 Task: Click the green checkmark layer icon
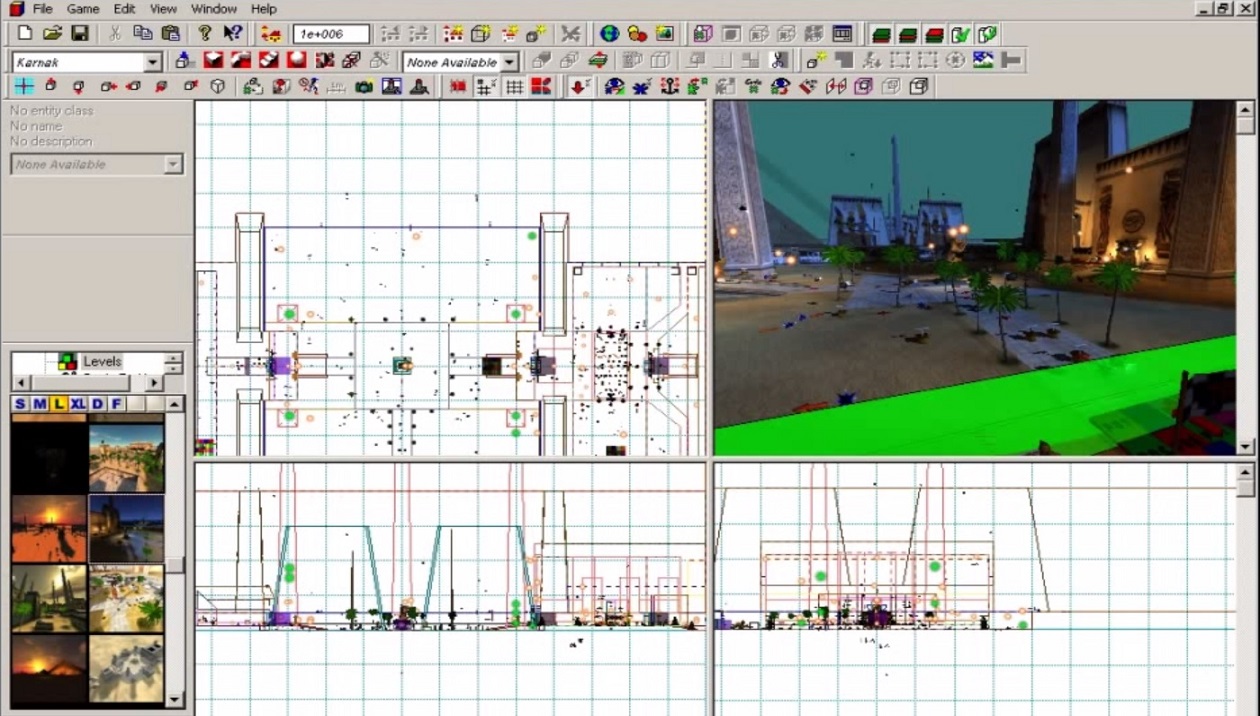tap(960, 34)
